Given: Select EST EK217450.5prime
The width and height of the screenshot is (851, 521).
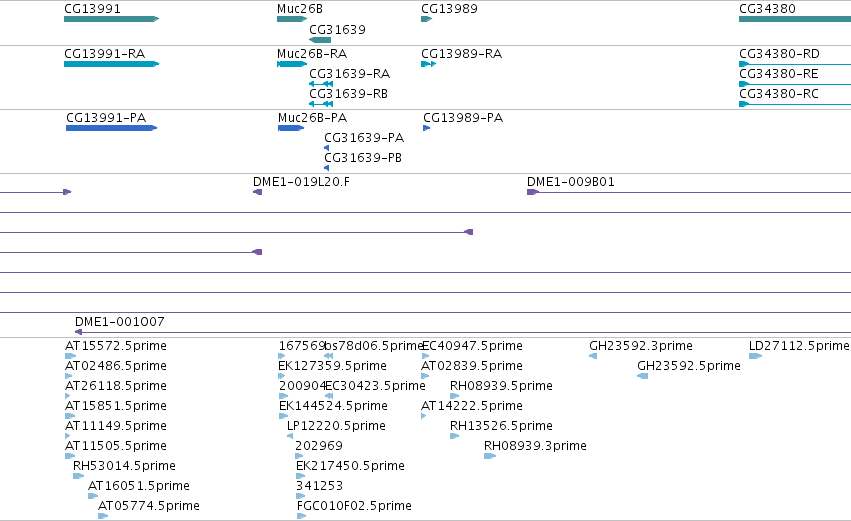Looking at the screenshot, I should (x=351, y=466).
